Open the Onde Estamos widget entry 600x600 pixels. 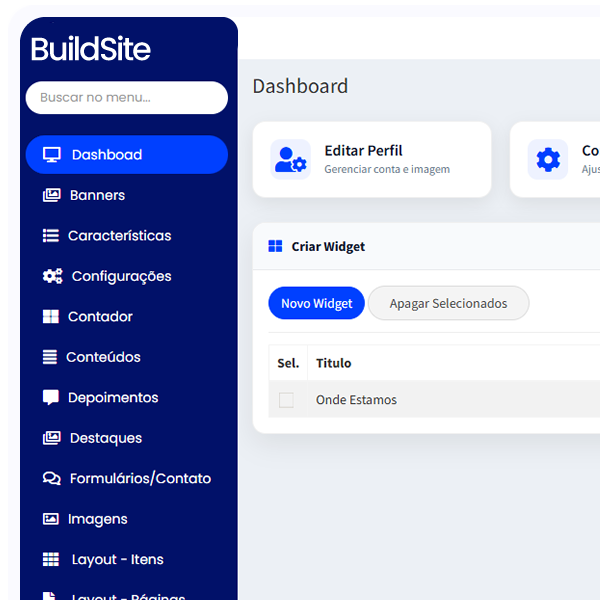(356, 400)
